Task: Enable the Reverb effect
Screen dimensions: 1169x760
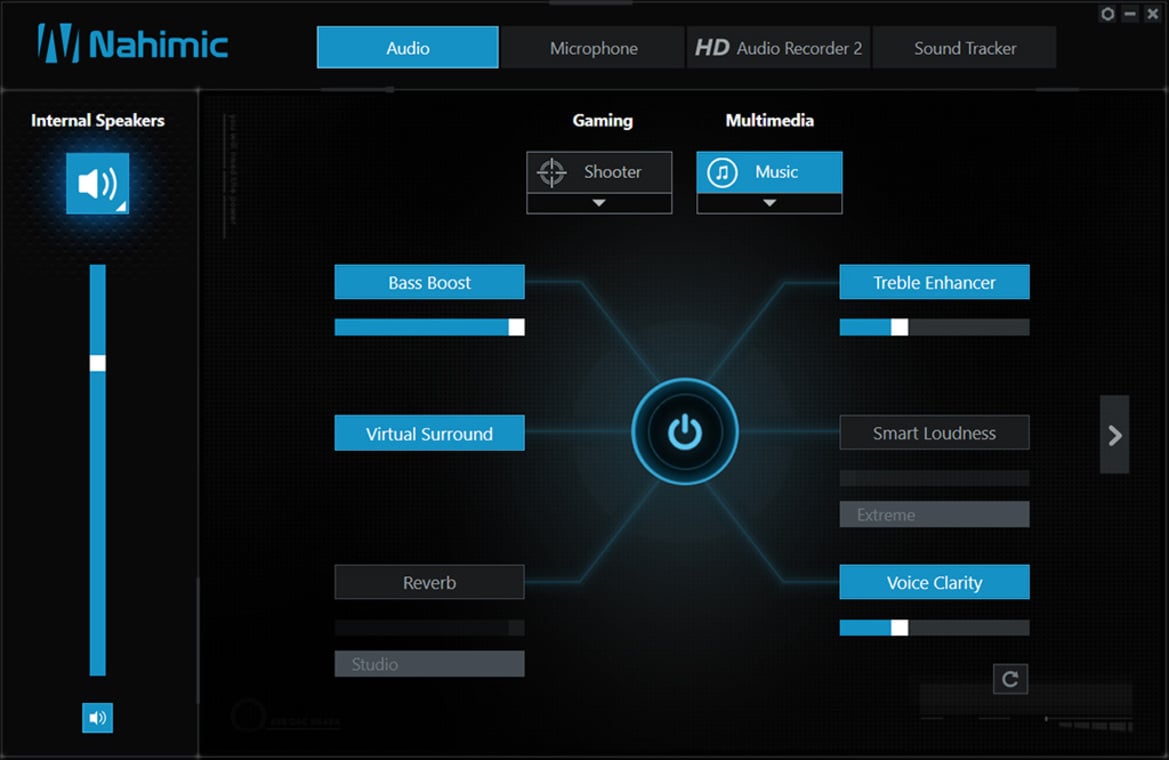Action: [x=429, y=582]
